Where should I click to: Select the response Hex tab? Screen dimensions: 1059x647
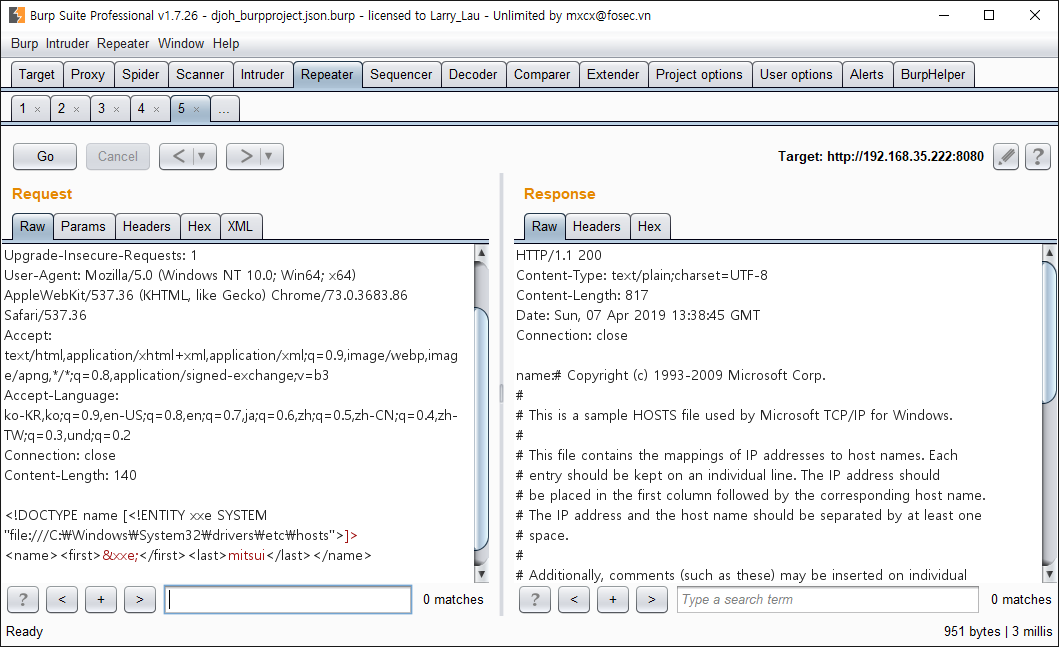[649, 226]
